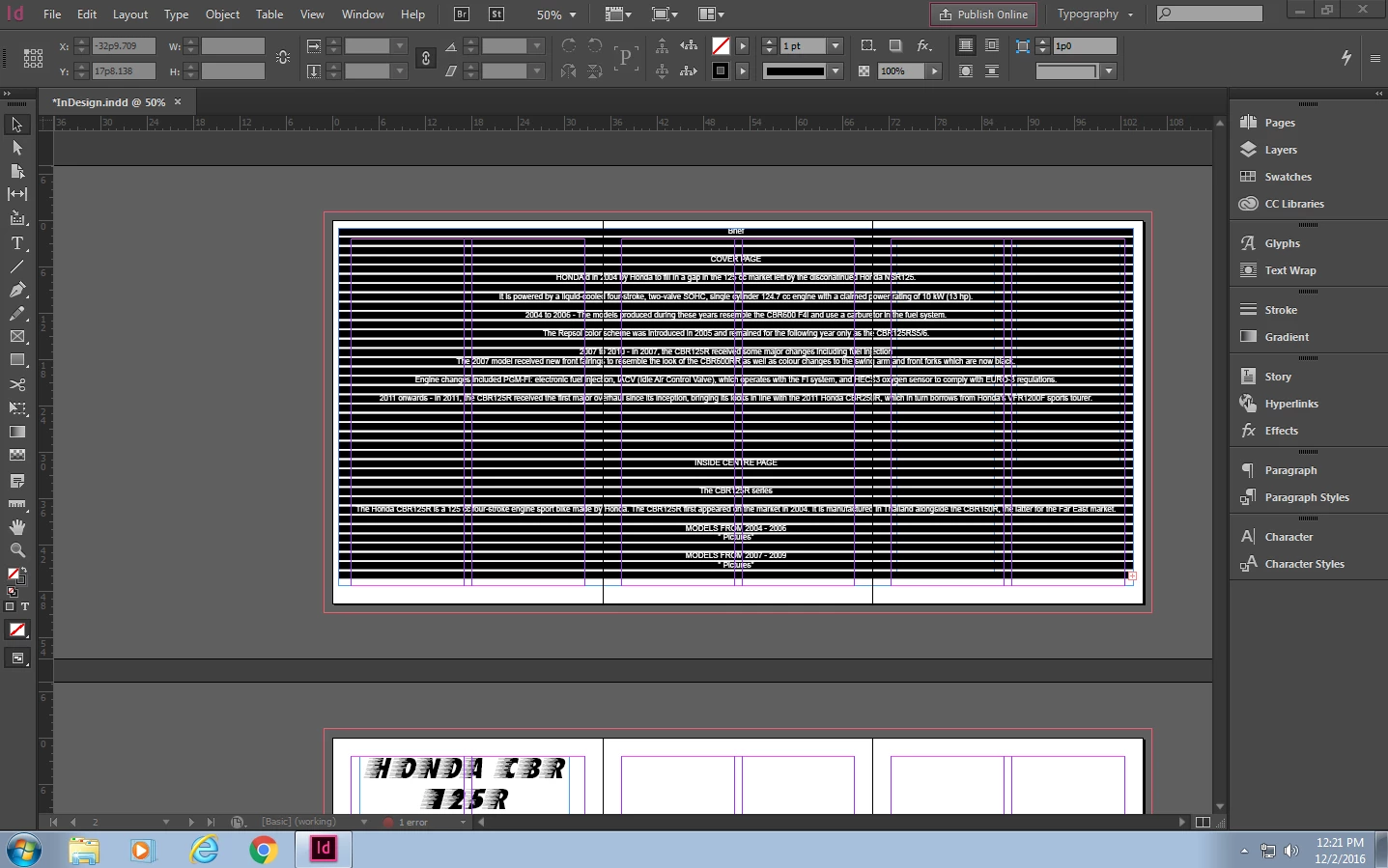This screenshot has width=1388, height=868.
Task: Open the File menu
Action: coord(52,14)
